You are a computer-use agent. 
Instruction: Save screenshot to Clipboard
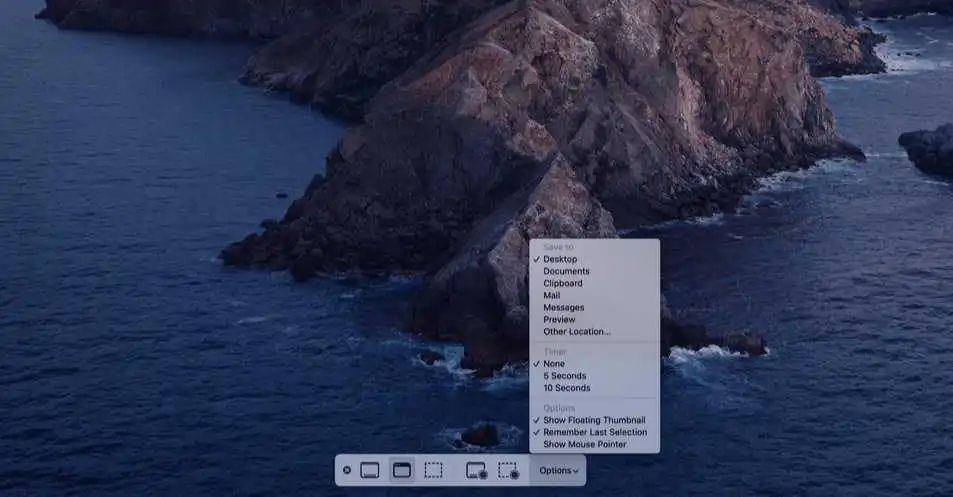click(x=562, y=283)
